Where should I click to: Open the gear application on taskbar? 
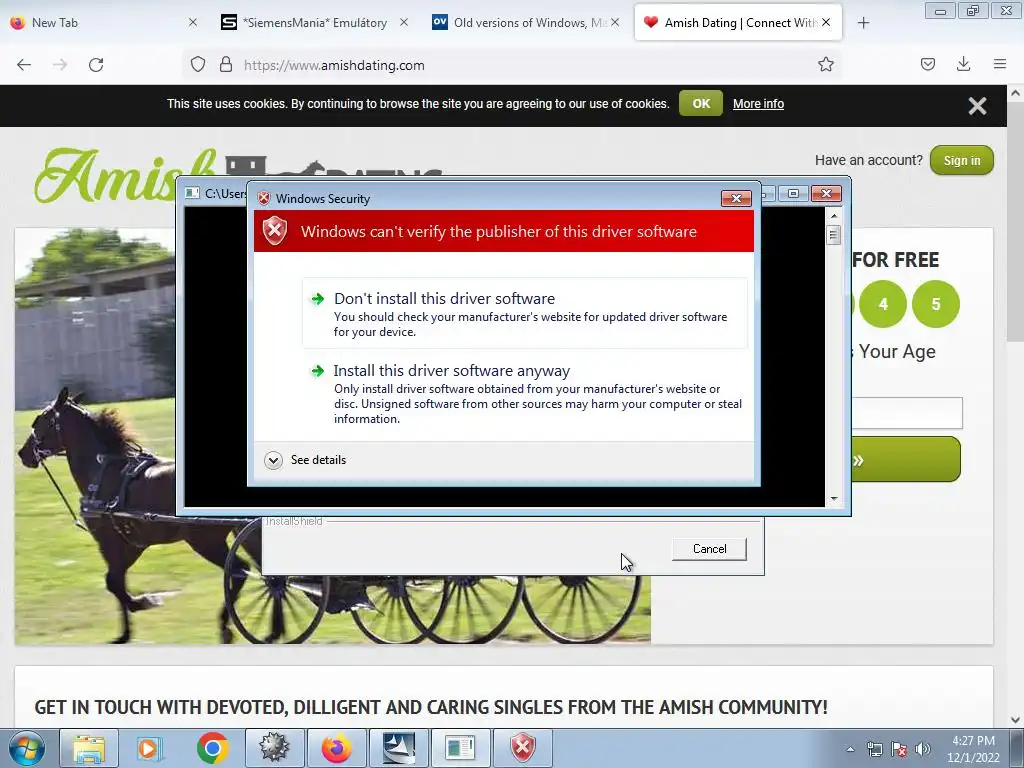[274, 748]
